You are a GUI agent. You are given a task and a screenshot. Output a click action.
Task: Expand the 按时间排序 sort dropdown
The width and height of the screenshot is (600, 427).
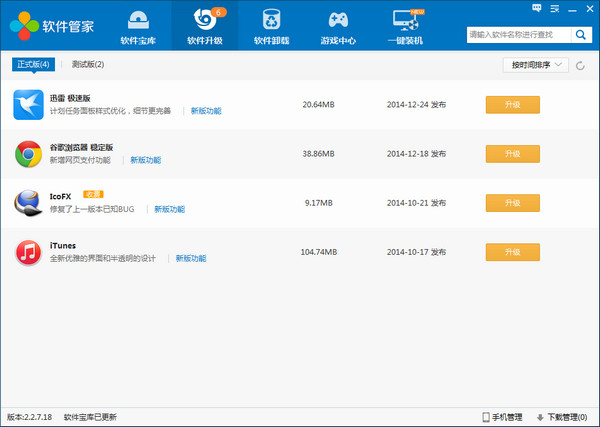point(535,65)
